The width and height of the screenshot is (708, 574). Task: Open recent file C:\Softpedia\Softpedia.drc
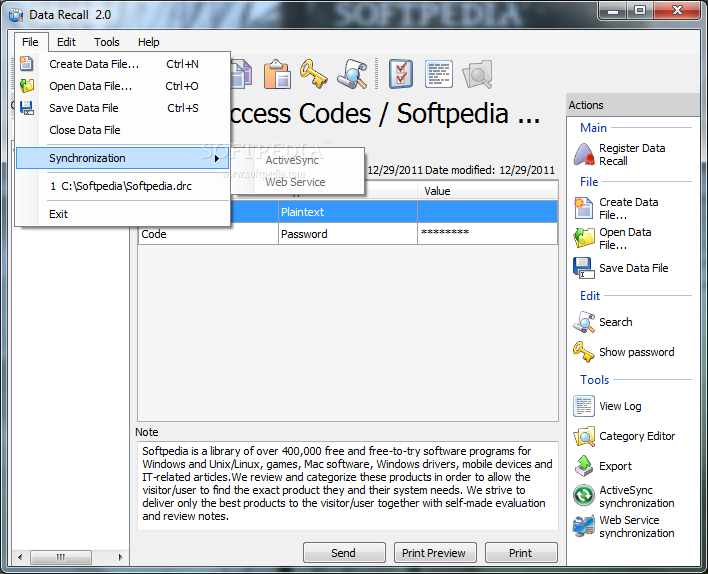coord(122,186)
